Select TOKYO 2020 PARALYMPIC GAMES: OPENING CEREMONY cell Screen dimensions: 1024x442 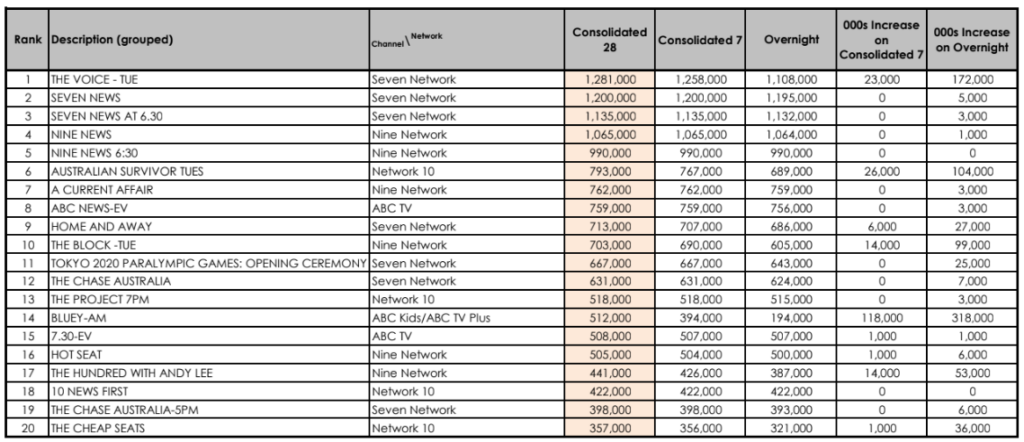(208, 263)
